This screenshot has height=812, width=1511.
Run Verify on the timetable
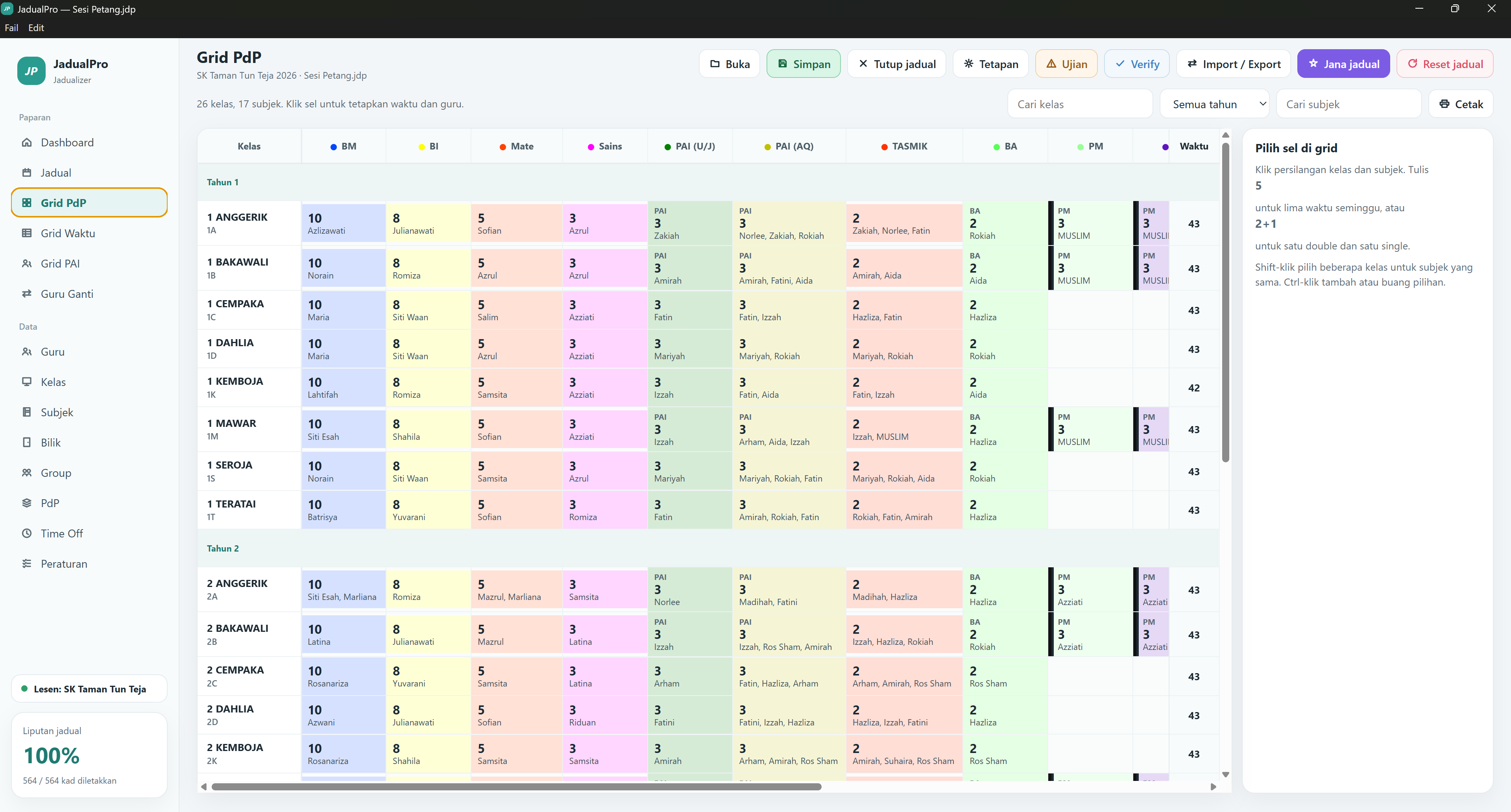tap(1136, 64)
